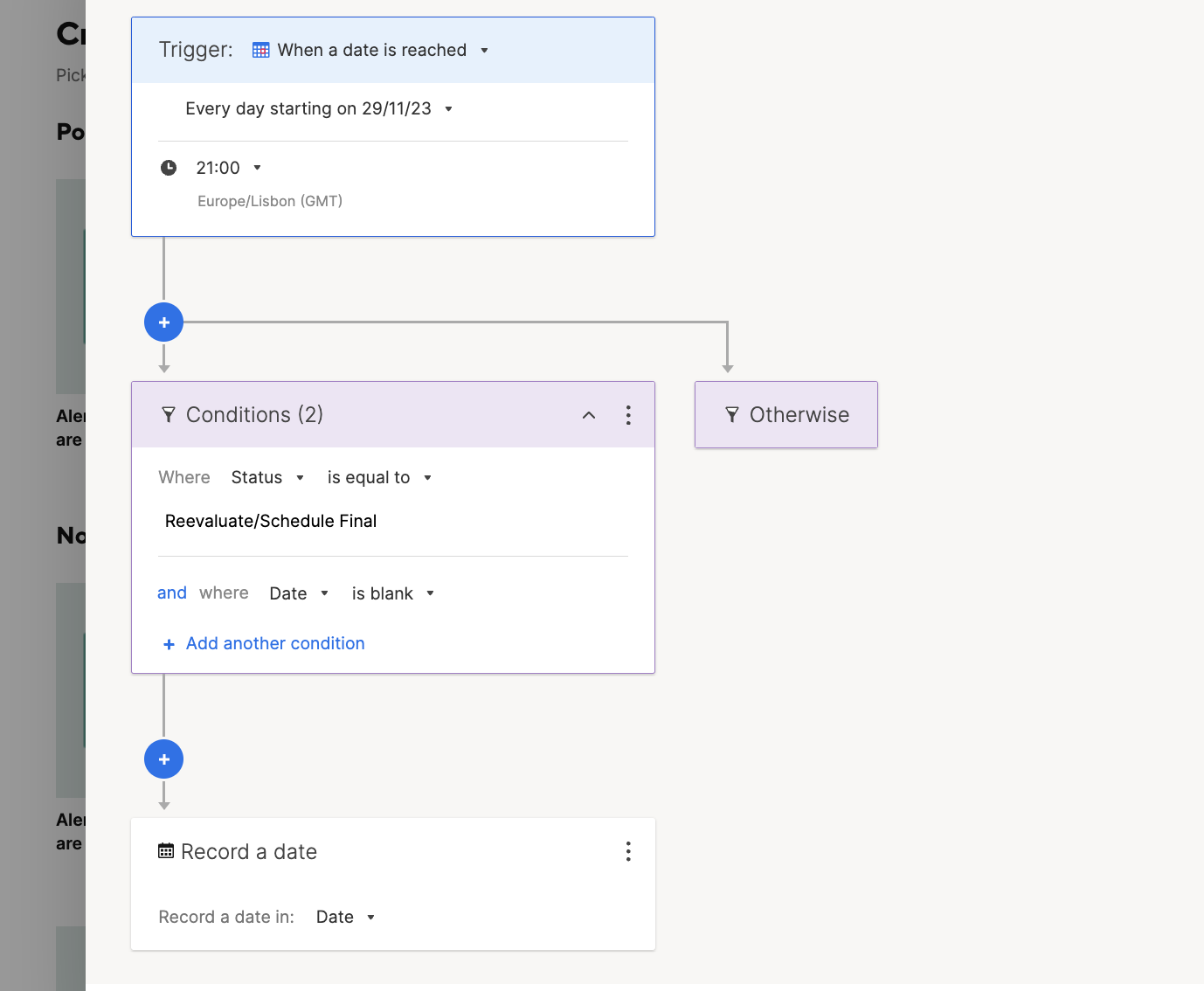
Task: Click the calendar icon in the Trigger header
Action: click(260, 50)
